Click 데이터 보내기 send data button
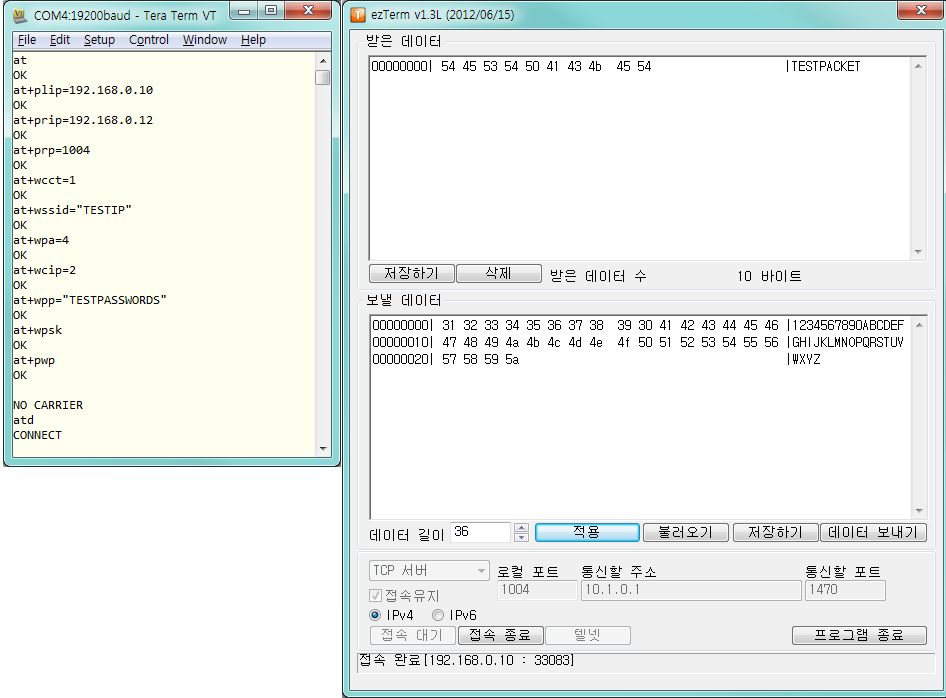Viewport: 946px width, 698px height. (873, 532)
